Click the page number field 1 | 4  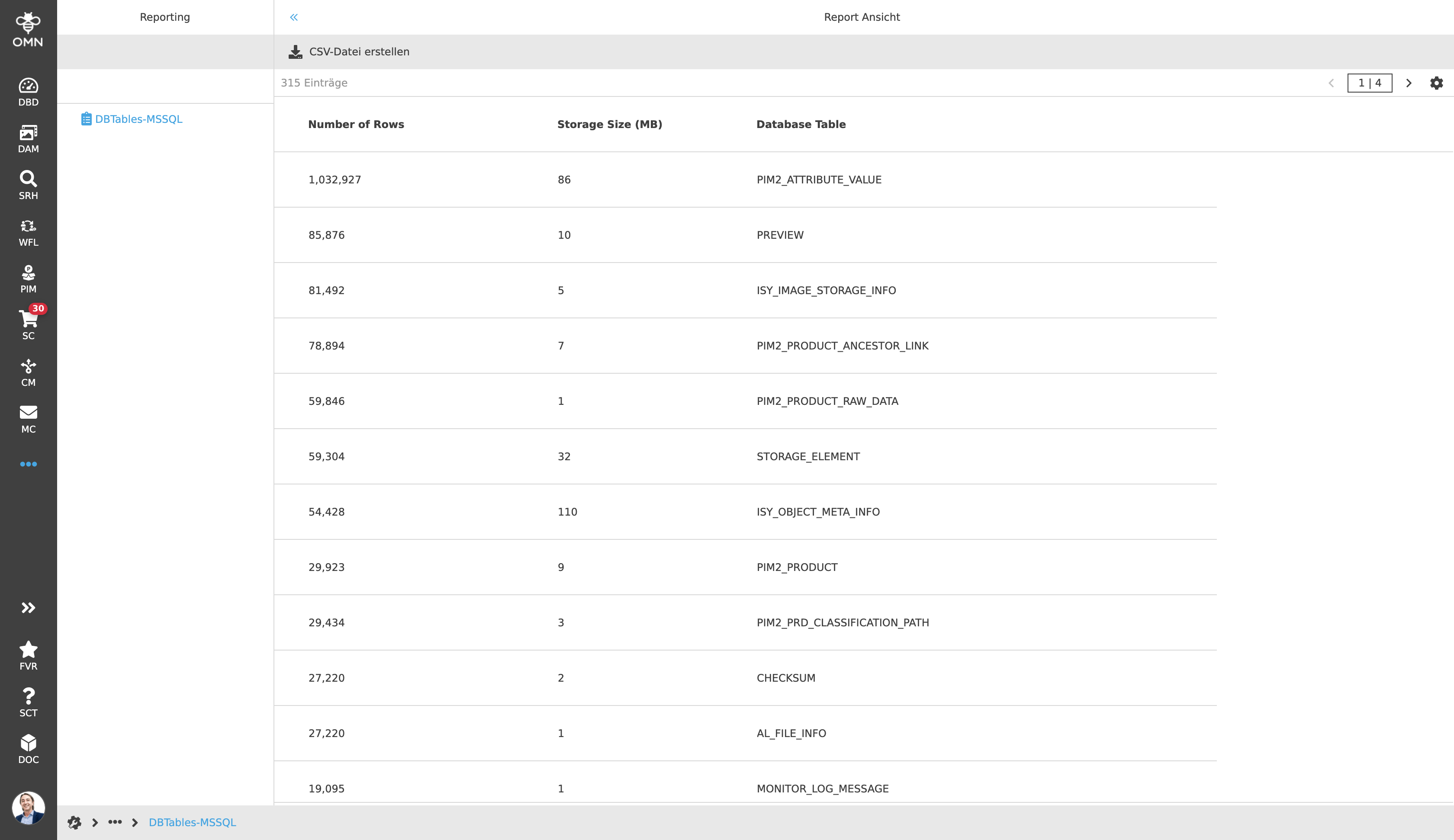pos(1369,83)
